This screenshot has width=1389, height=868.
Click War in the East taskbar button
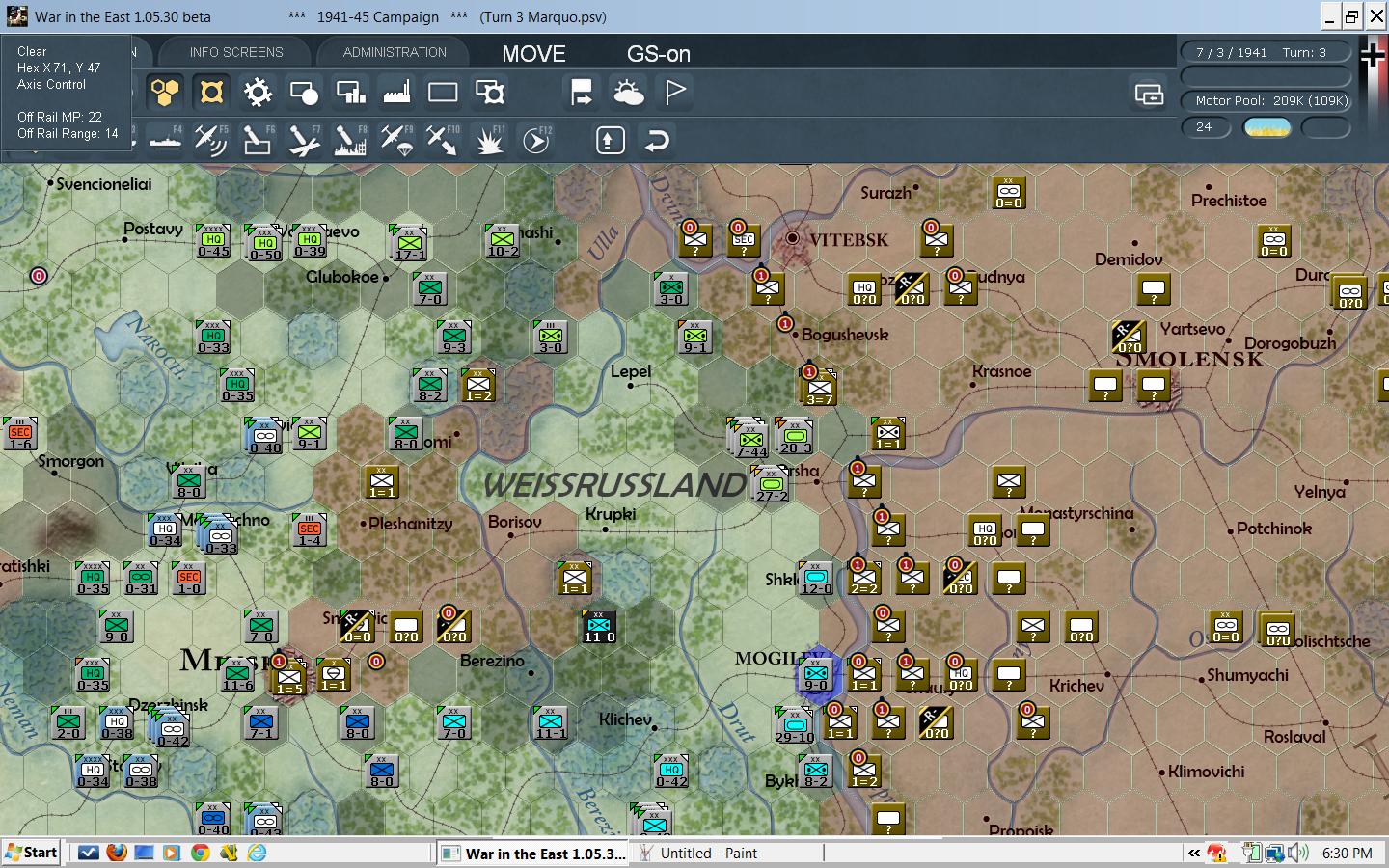[533, 853]
